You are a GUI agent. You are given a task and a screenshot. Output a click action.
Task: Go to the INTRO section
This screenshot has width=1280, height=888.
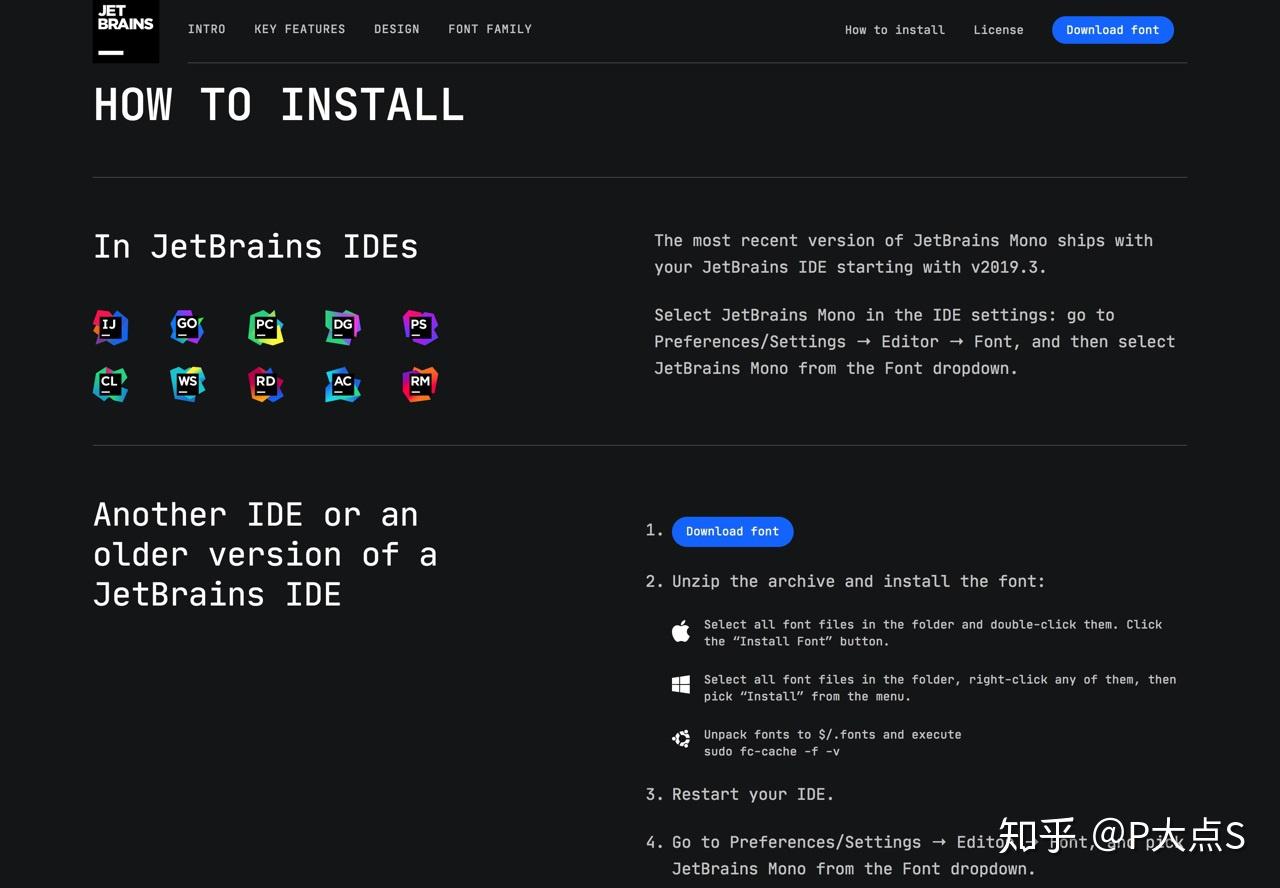(207, 29)
